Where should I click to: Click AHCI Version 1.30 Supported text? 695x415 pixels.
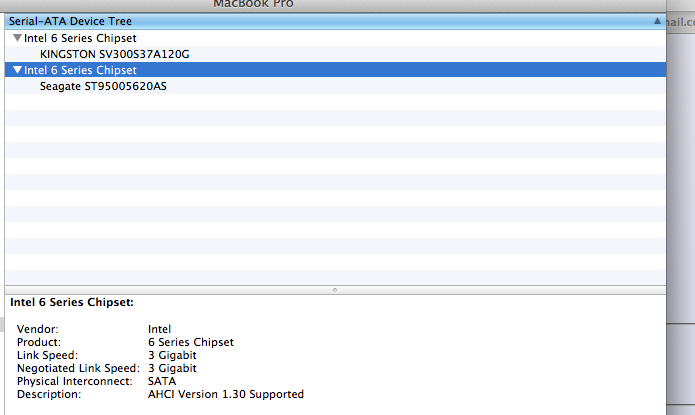click(226, 394)
